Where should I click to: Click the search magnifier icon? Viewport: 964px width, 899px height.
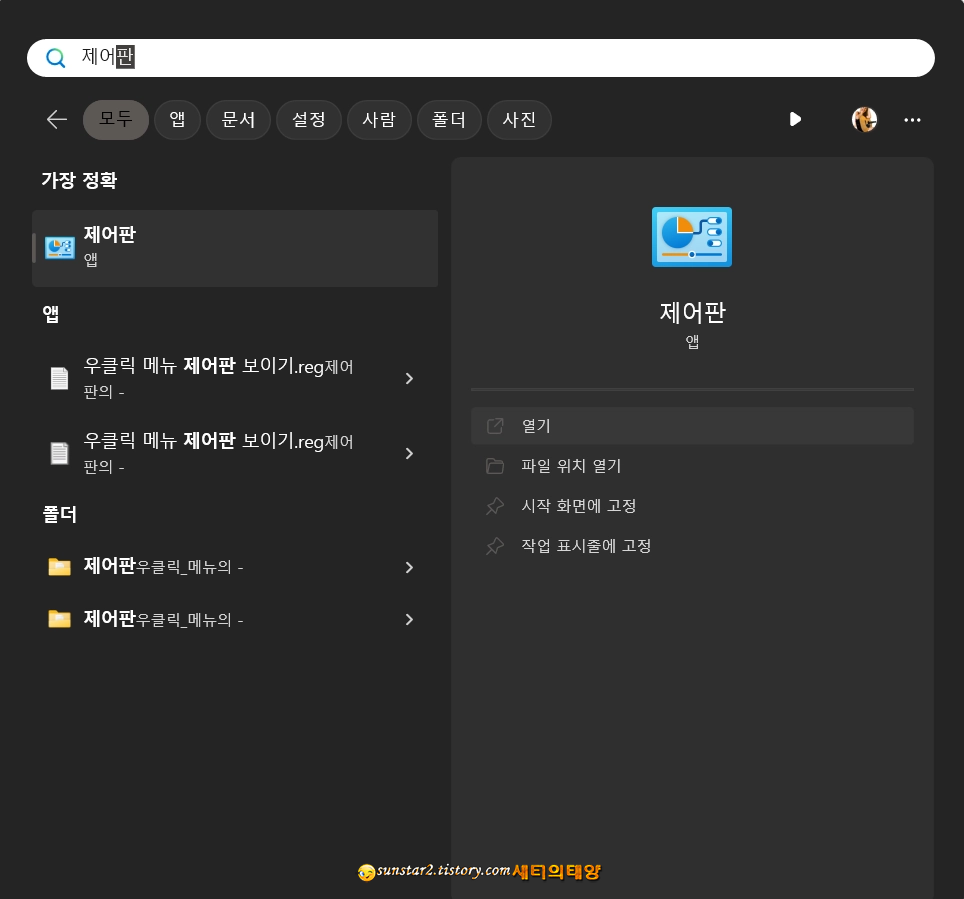click(x=55, y=58)
